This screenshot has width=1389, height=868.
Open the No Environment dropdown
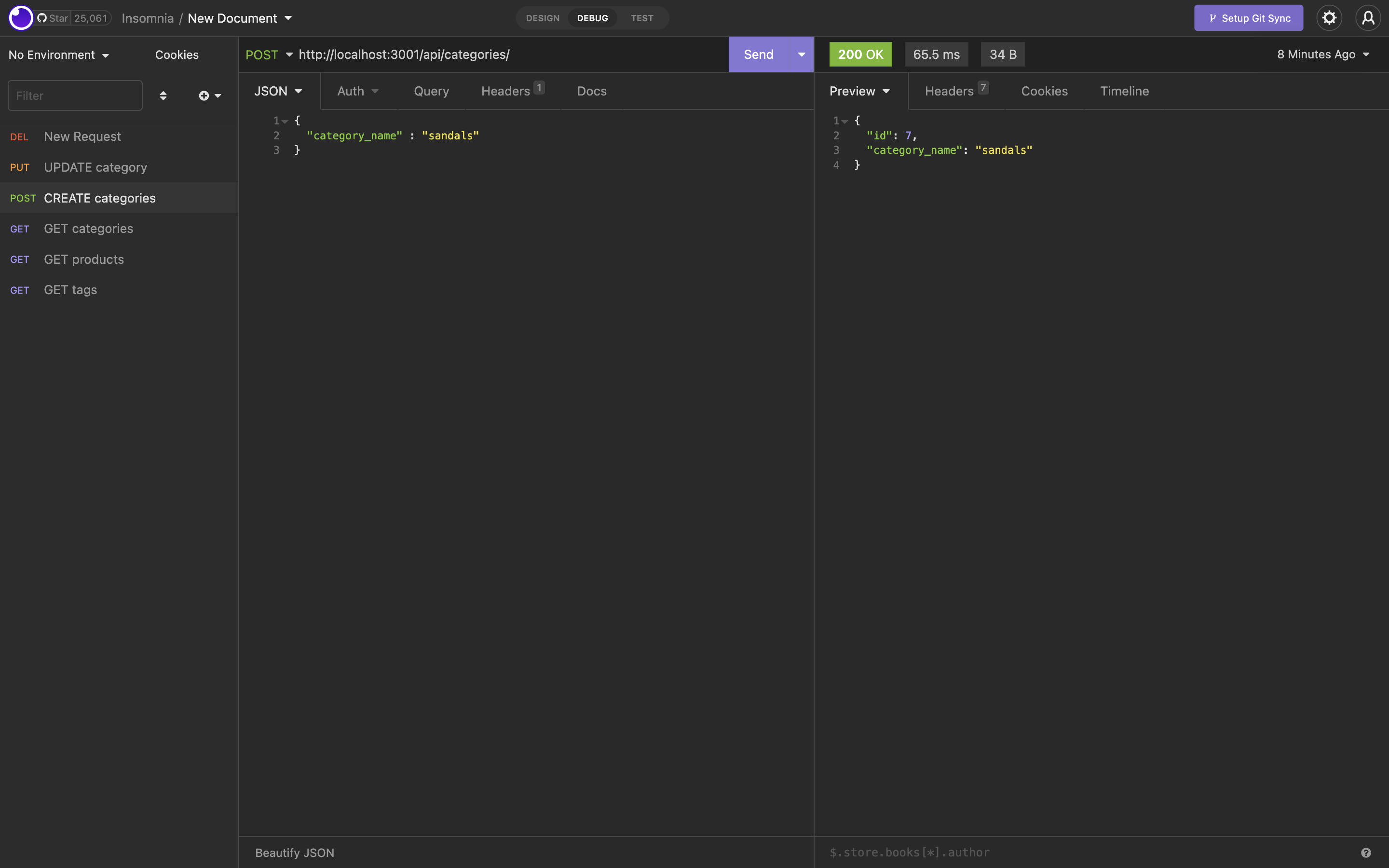click(58, 54)
